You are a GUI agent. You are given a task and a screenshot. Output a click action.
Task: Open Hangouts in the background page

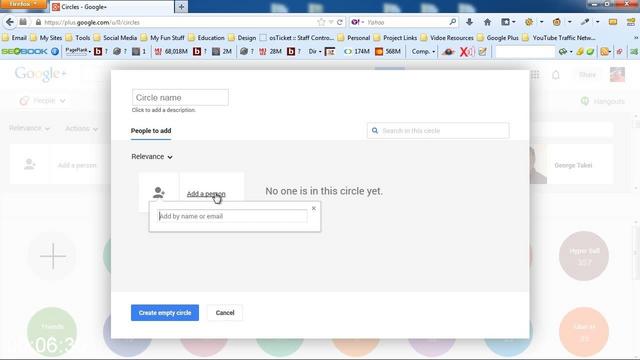602,101
